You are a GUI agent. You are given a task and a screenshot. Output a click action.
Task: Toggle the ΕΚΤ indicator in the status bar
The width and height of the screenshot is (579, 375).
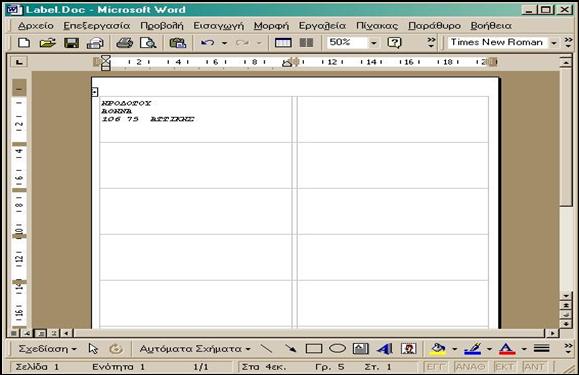click(504, 367)
